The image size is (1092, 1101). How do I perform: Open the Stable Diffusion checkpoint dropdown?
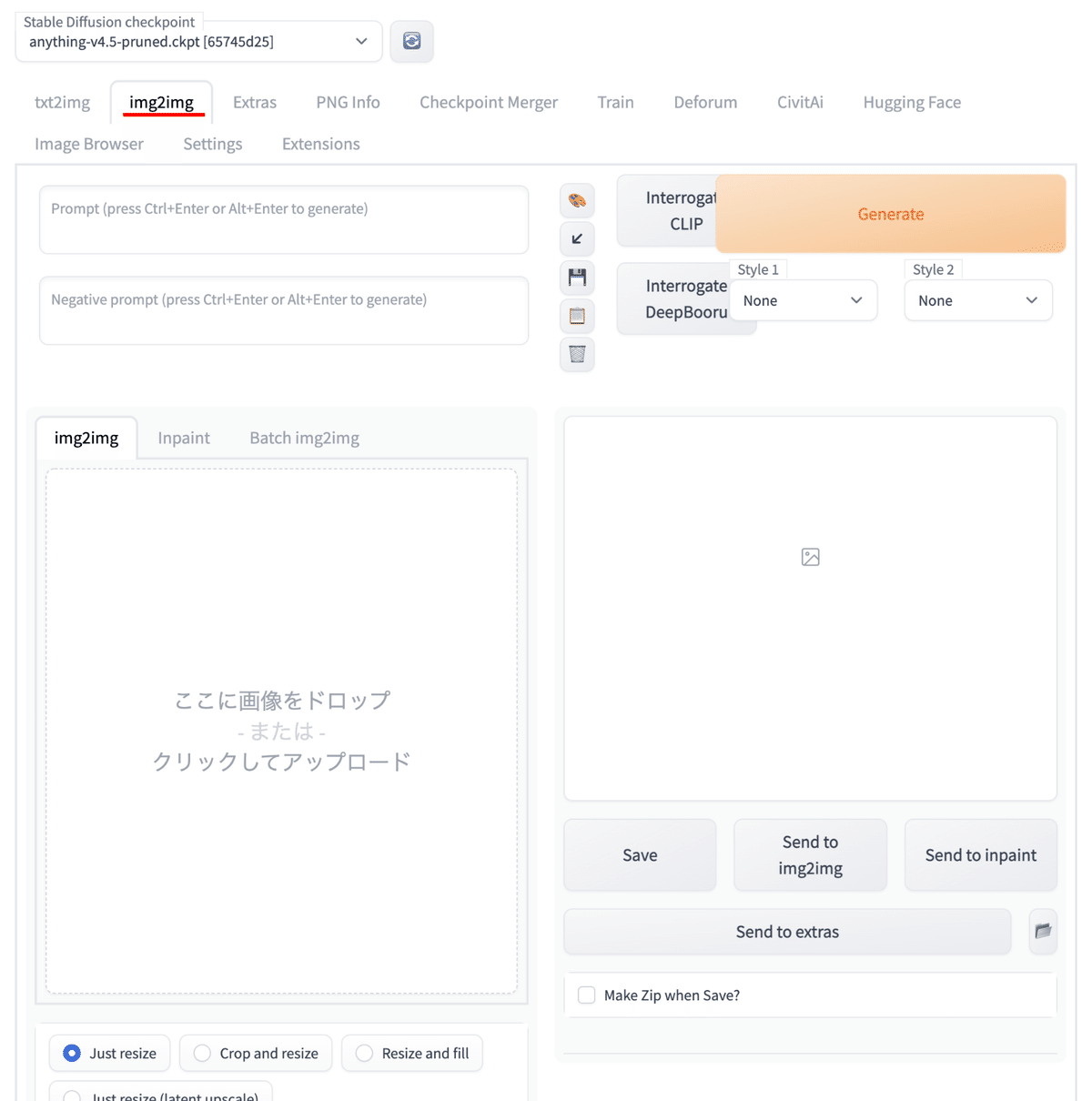pyautogui.click(x=198, y=42)
